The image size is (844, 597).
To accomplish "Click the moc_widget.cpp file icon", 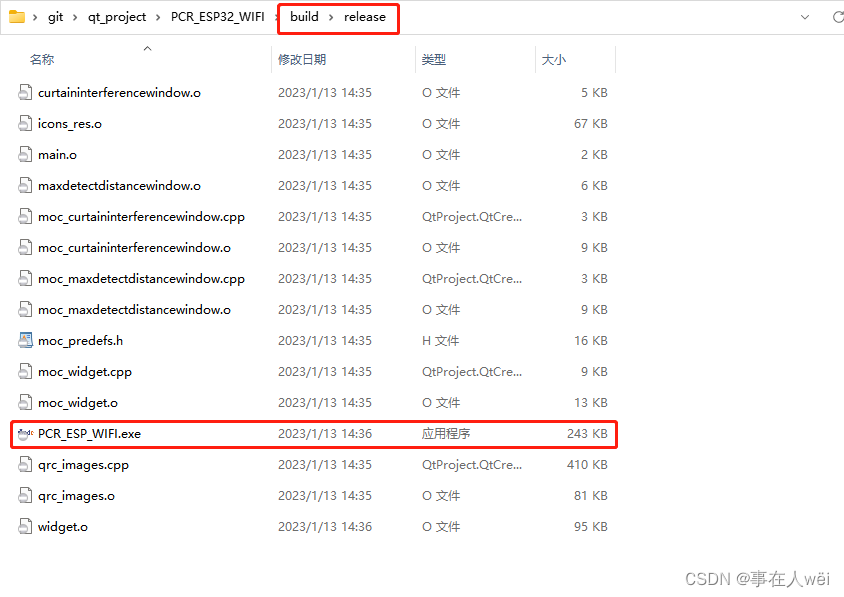I will (25, 371).
